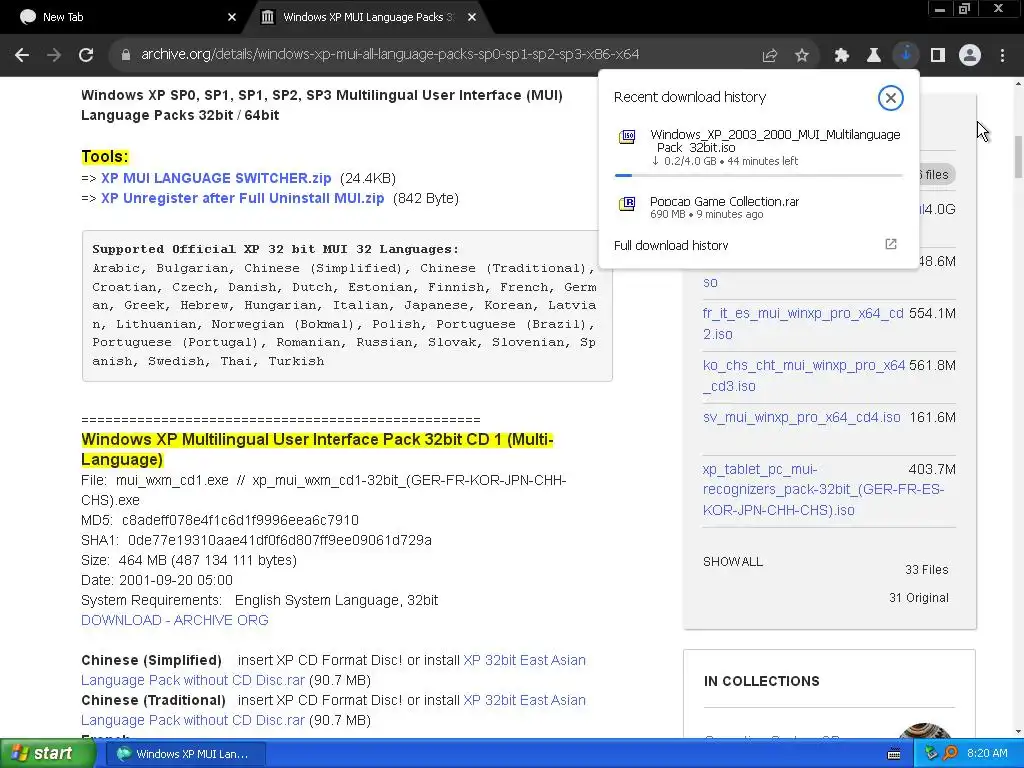Open the side panel icon

click(938, 56)
